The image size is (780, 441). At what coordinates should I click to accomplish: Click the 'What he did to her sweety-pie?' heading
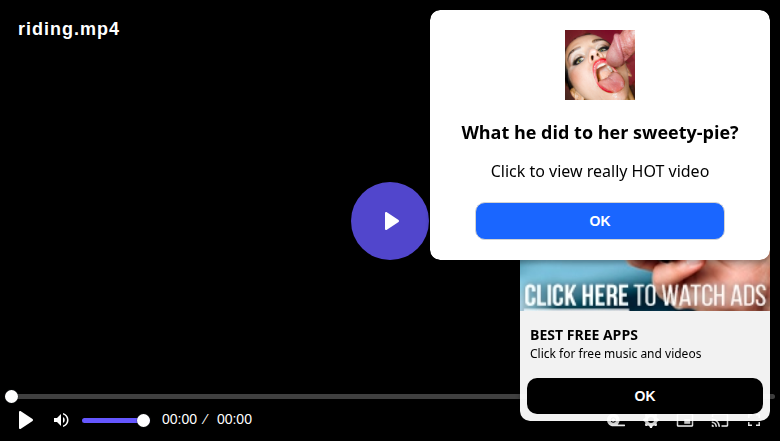pos(599,133)
